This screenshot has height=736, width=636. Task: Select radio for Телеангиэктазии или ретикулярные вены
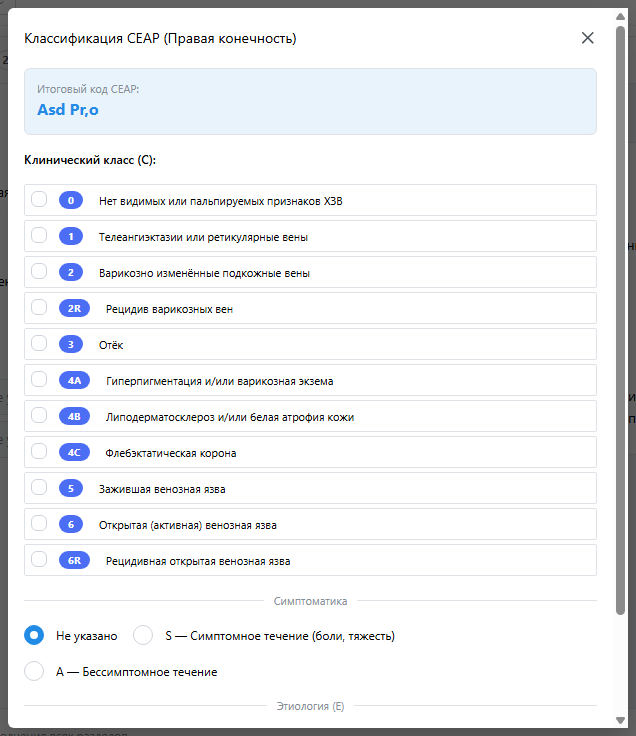[x=39, y=235]
